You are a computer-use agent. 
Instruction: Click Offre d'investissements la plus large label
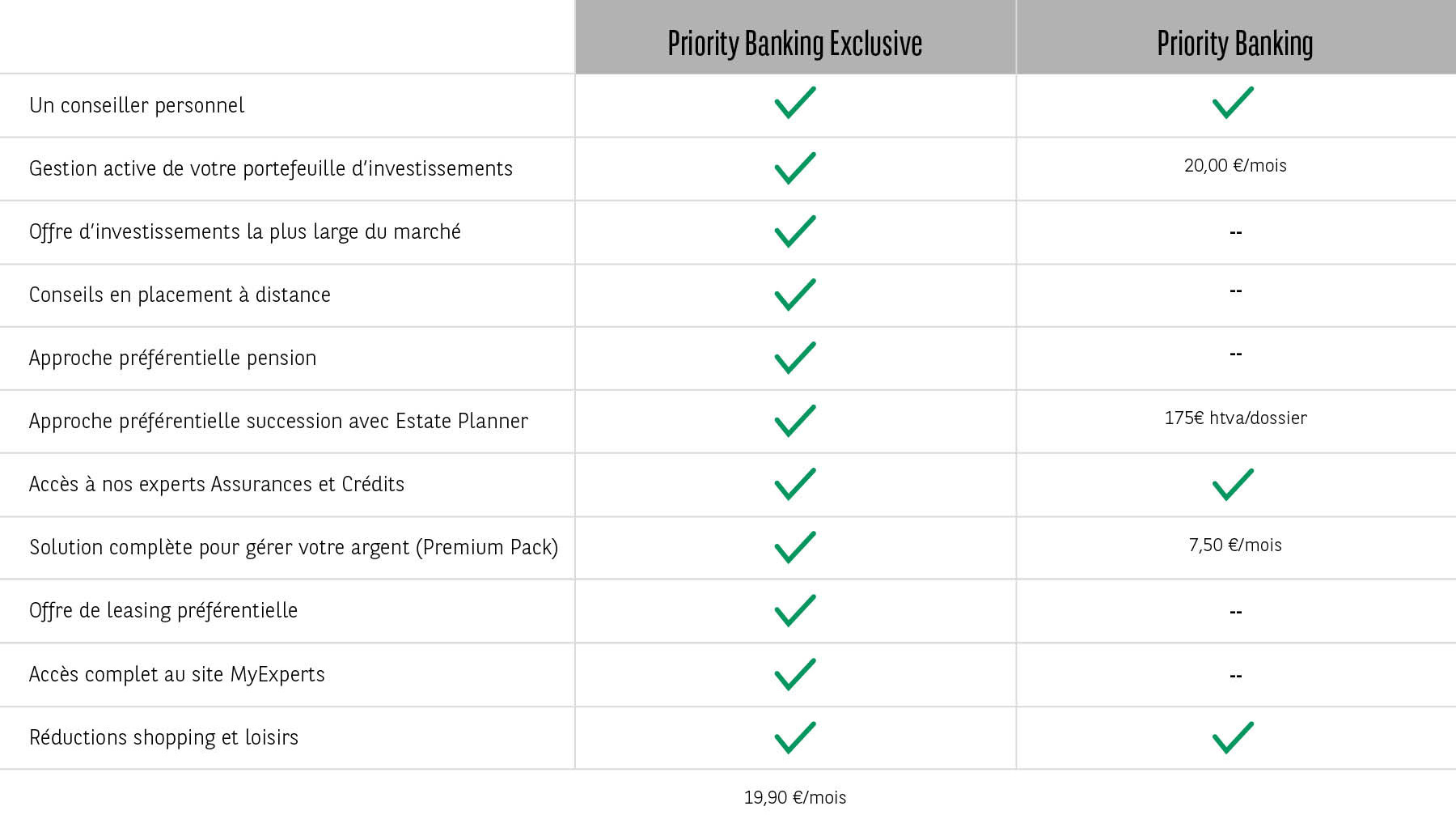pyautogui.click(x=244, y=232)
